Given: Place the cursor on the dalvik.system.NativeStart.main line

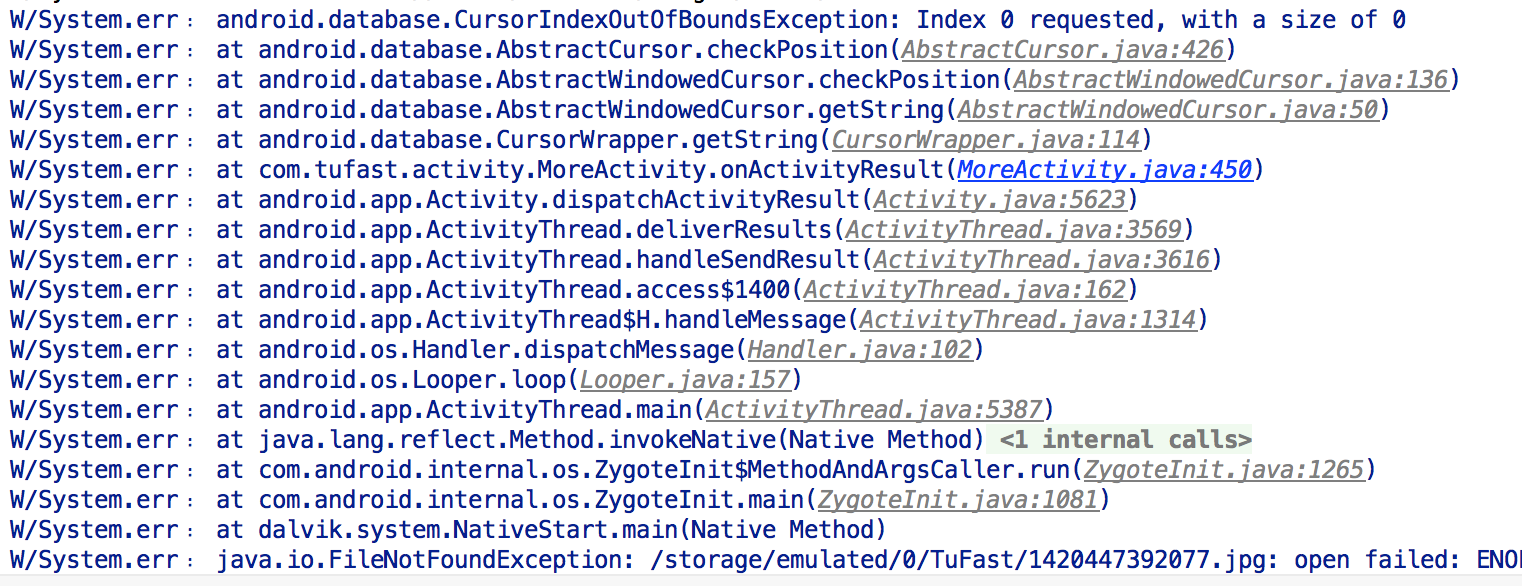Looking at the screenshot, I should tap(550, 529).
